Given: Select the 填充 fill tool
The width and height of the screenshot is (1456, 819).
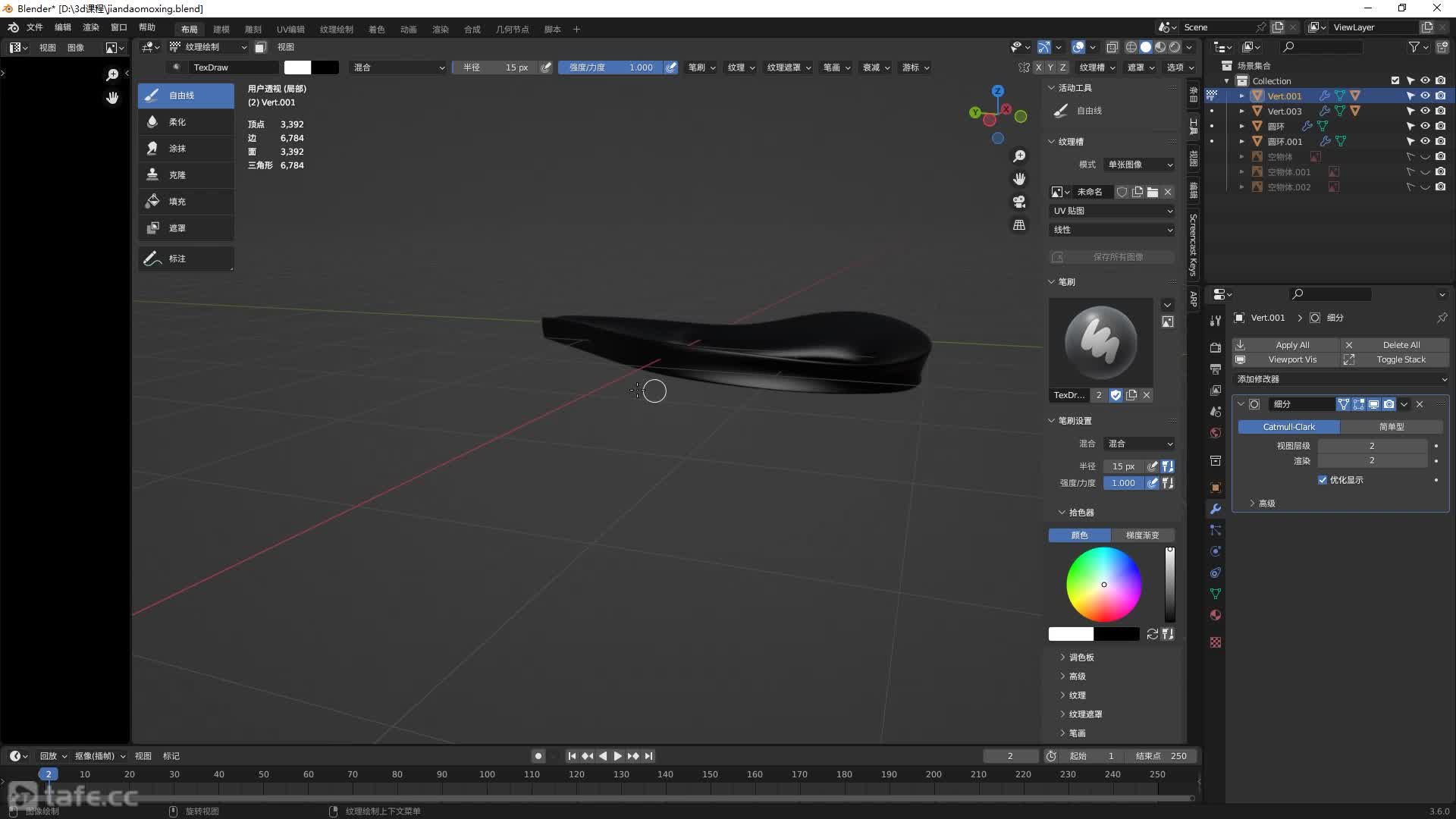Looking at the screenshot, I should (186, 202).
